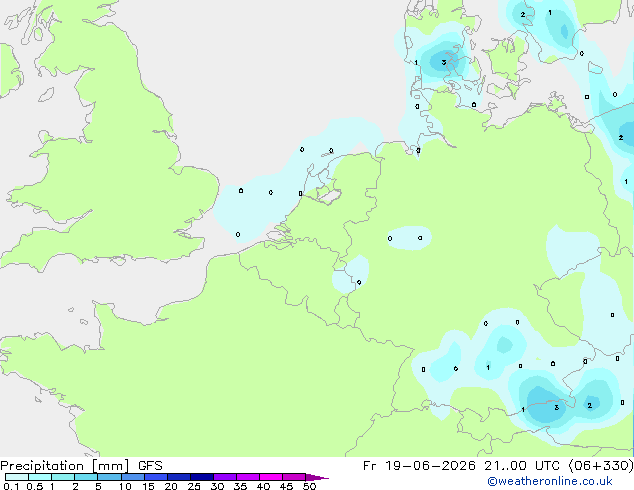This screenshot has height=490, width=634.
Task: Select the legend swatch between 2 and 5
Action: (86, 477)
